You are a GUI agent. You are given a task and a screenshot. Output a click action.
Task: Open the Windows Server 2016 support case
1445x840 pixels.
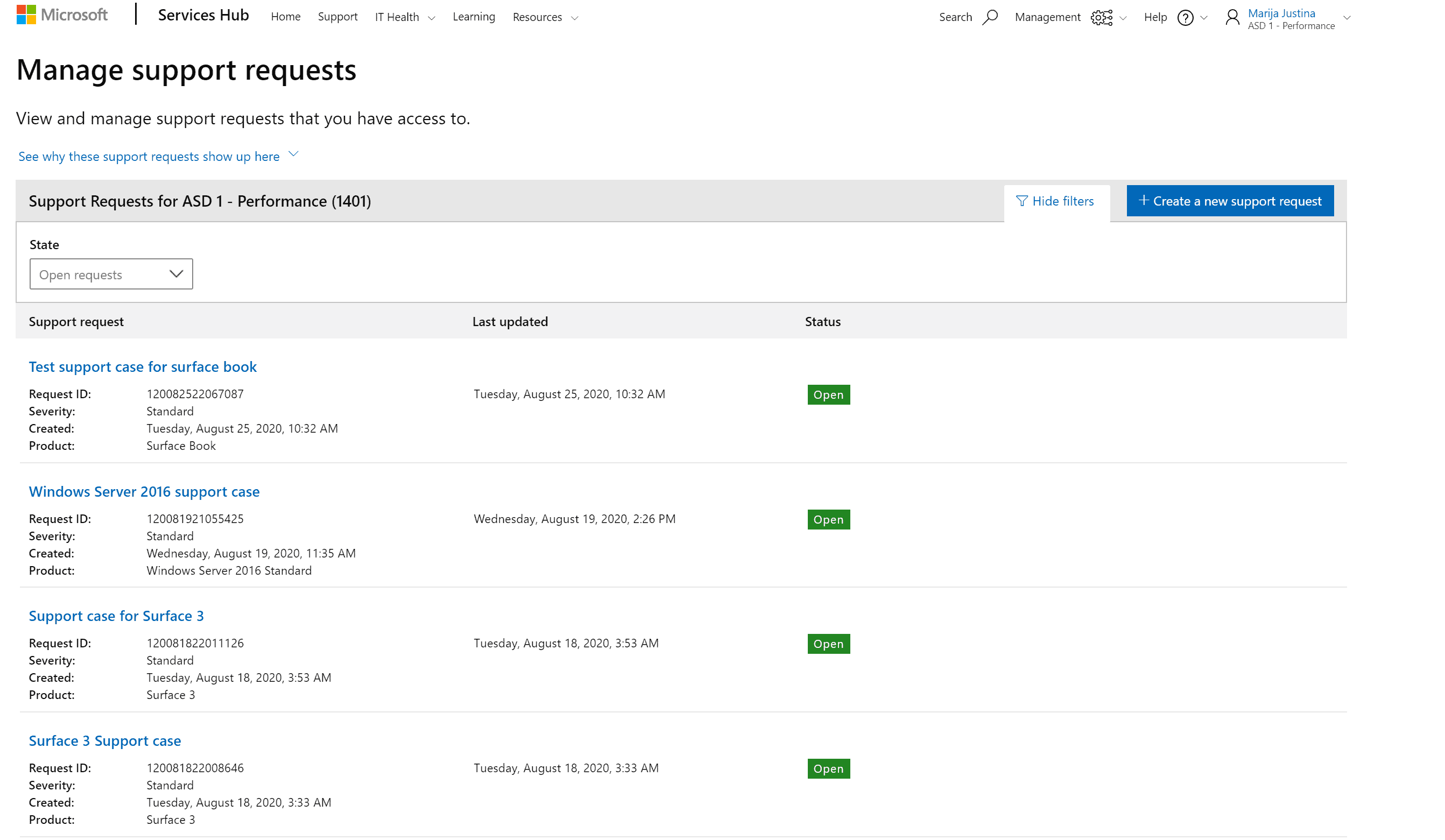tap(144, 490)
